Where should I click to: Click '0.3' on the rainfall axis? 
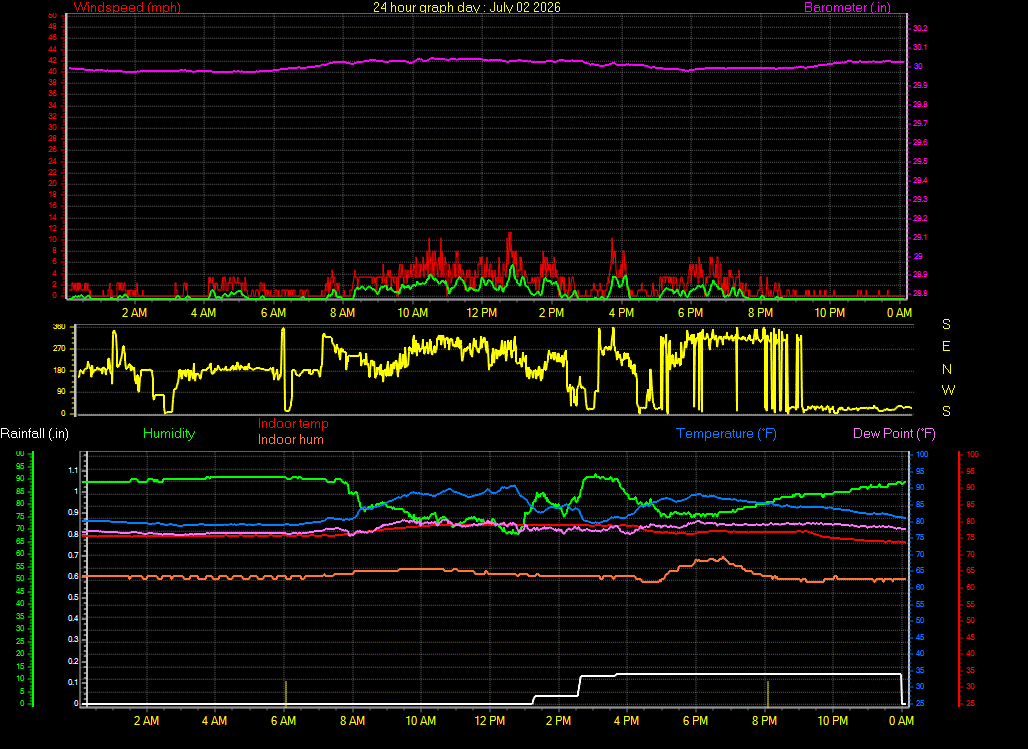73,639
